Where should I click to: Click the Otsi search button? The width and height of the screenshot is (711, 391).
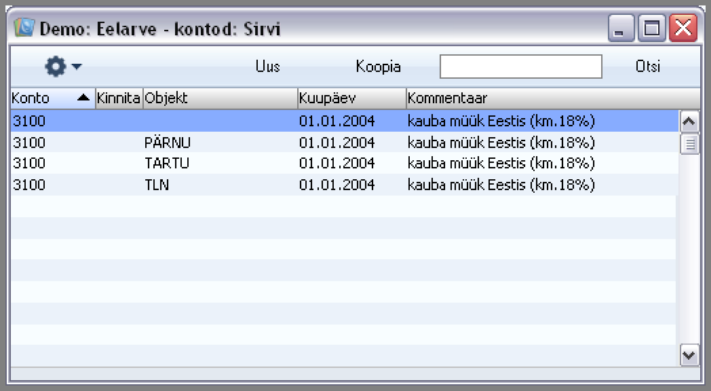(x=648, y=67)
